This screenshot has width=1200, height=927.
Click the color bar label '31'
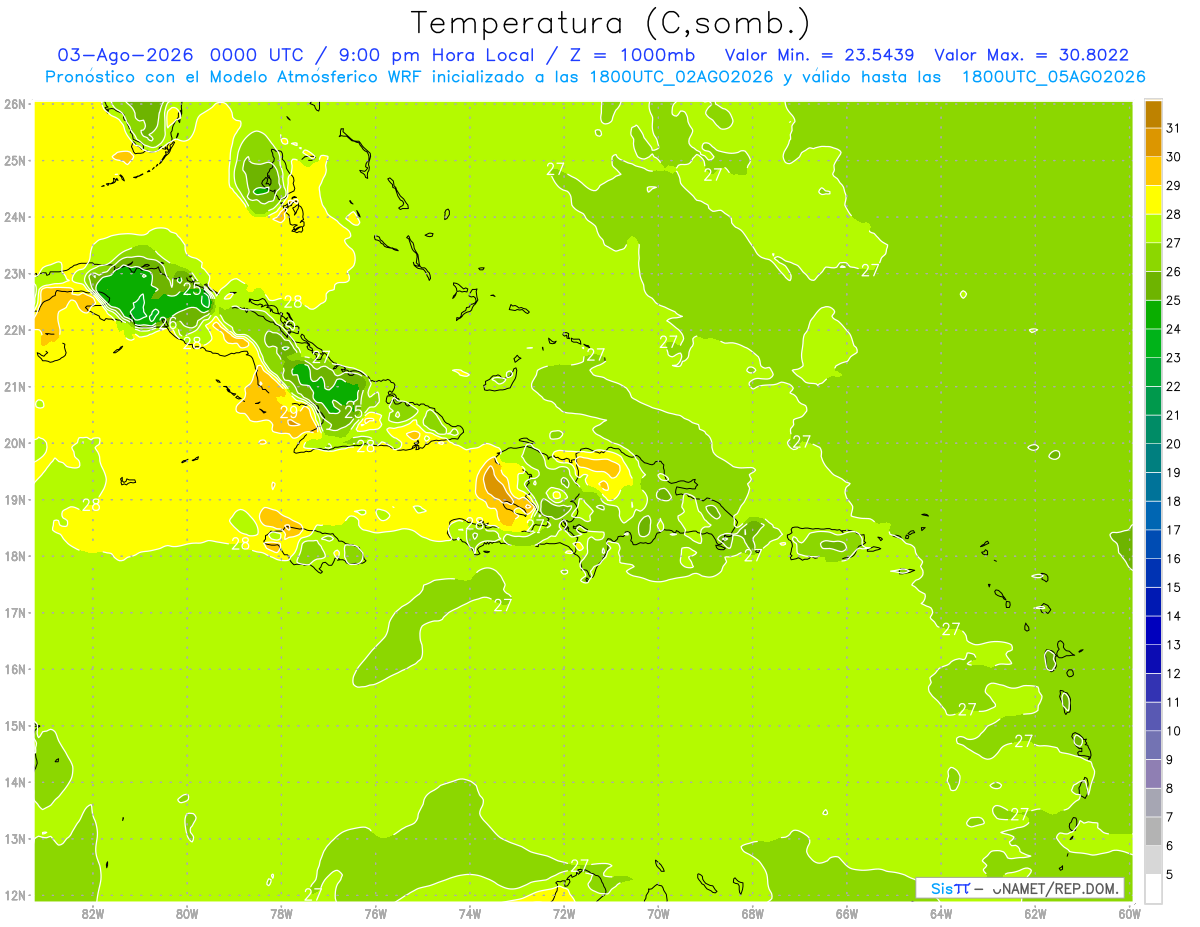(x=1174, y=128)
